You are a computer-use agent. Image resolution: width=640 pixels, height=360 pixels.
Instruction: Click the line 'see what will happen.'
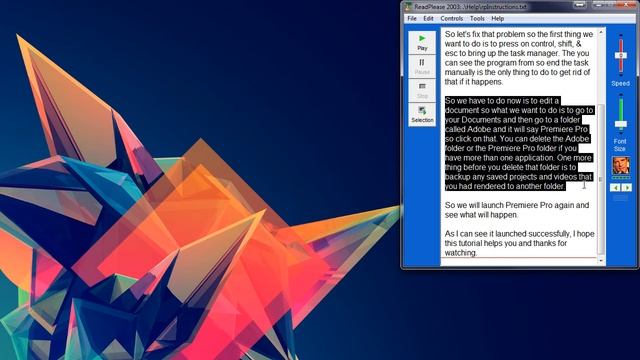coord(481,215)
